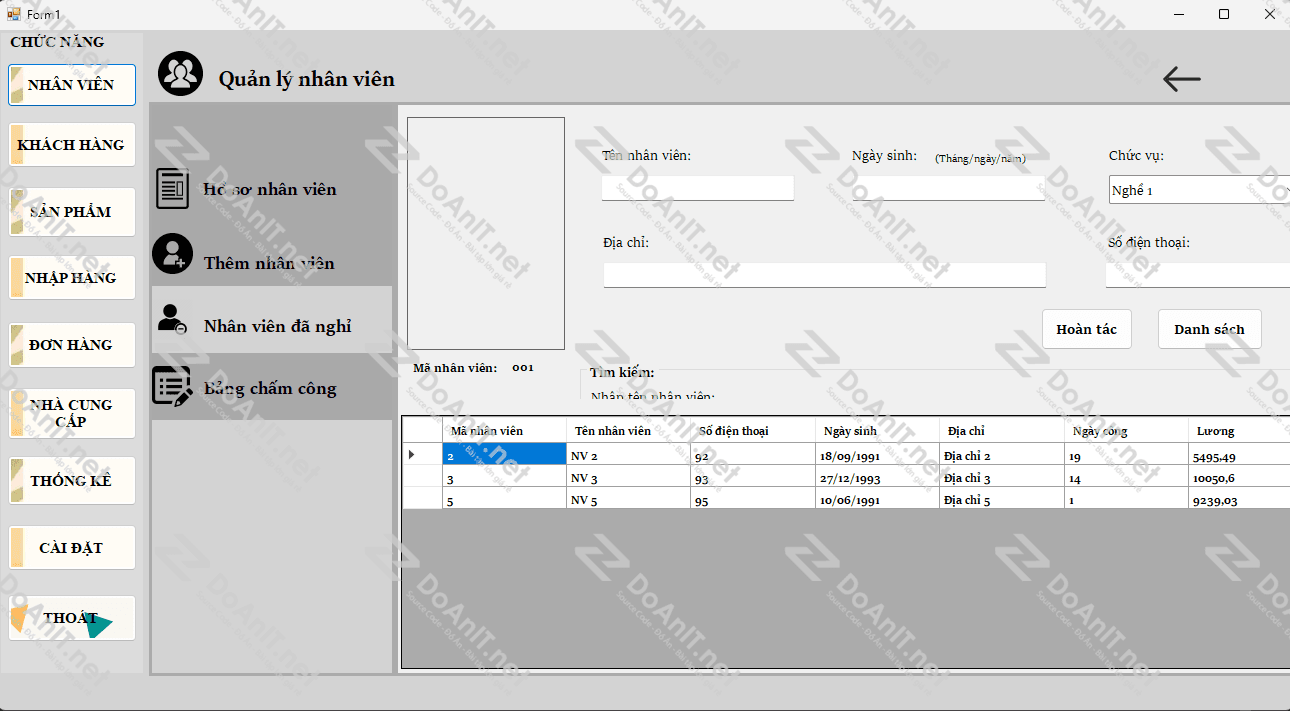Click the Địa chỉ input field
The width and height of the screenshot is (1290, 711).
824,275
